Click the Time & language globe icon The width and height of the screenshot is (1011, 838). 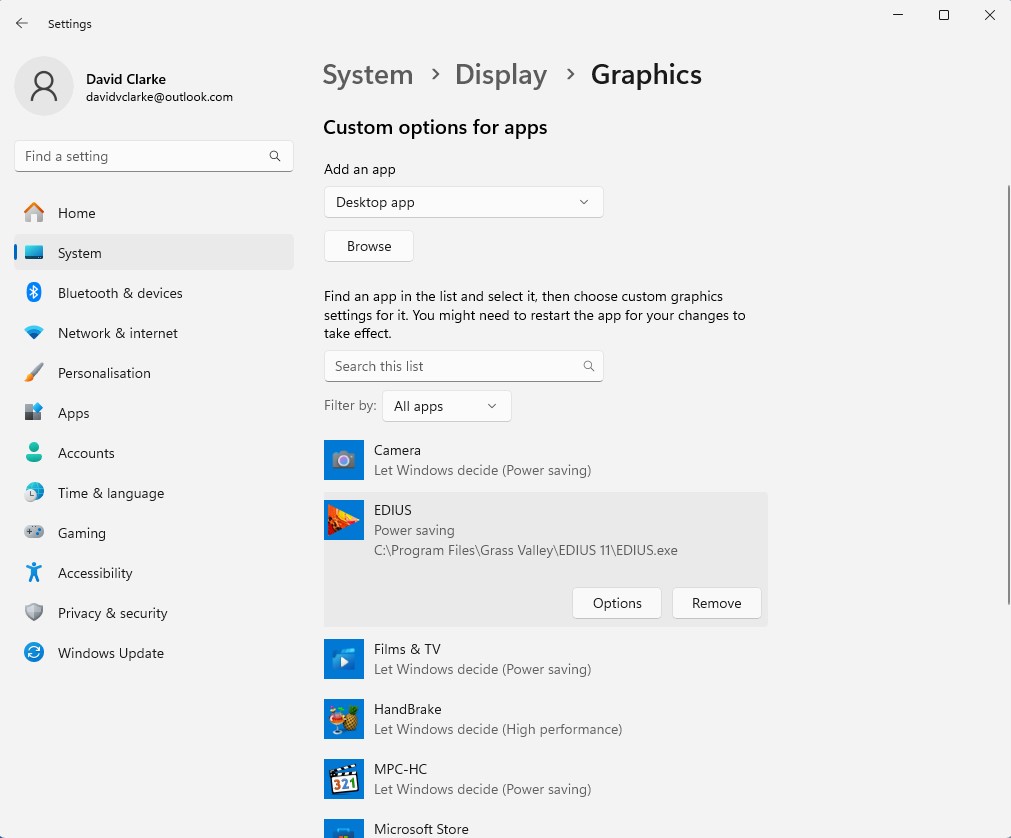tap(34, 492)
